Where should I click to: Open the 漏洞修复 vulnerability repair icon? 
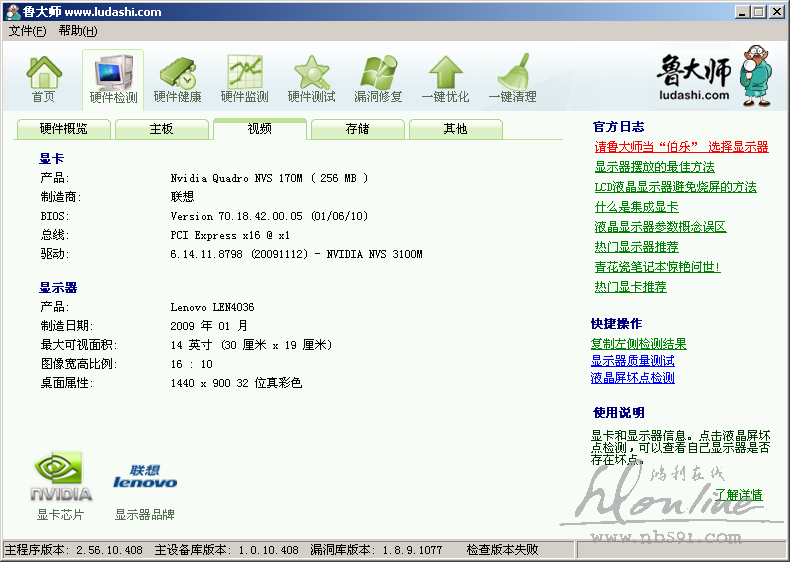tap(378, 79)
